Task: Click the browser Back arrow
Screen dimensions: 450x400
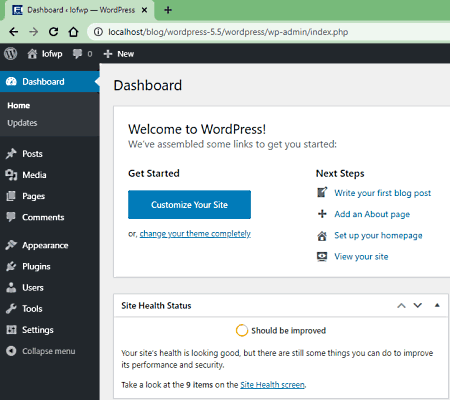Action: tap(13, 32)
